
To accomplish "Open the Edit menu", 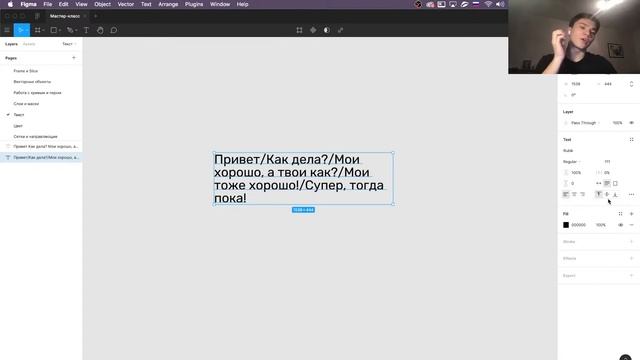I will [x=63, y=4].
